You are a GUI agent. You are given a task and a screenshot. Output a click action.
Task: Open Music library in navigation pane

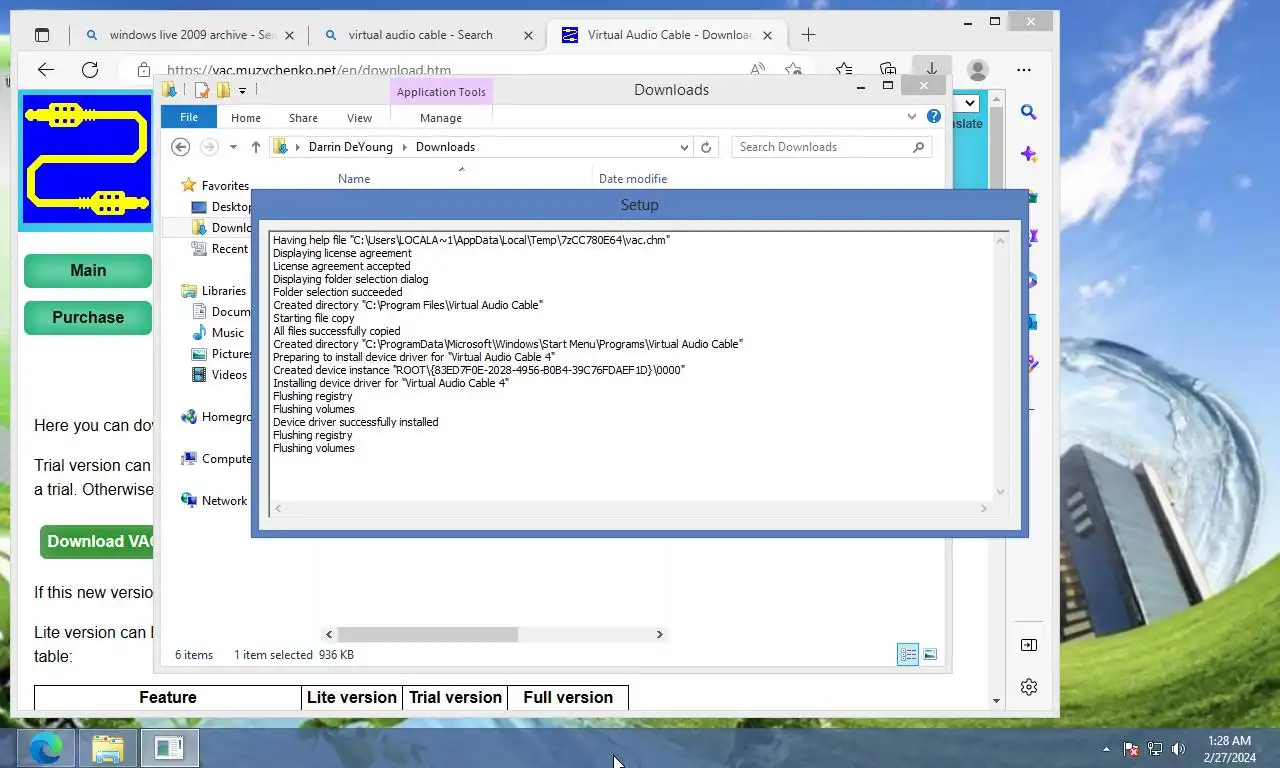tap(227, 333)
